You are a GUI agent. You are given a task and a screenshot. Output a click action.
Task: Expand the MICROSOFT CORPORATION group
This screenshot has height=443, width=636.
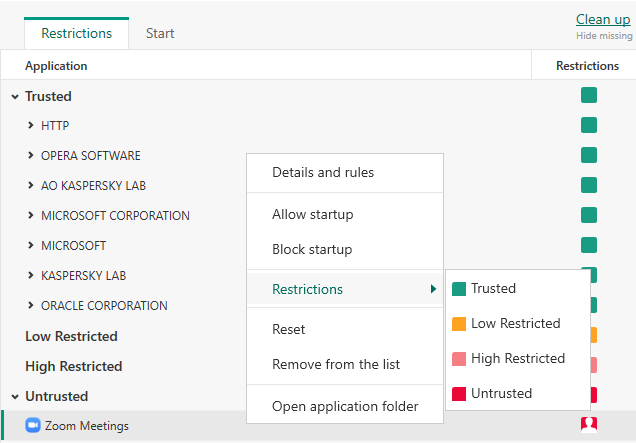pos(30,215)
